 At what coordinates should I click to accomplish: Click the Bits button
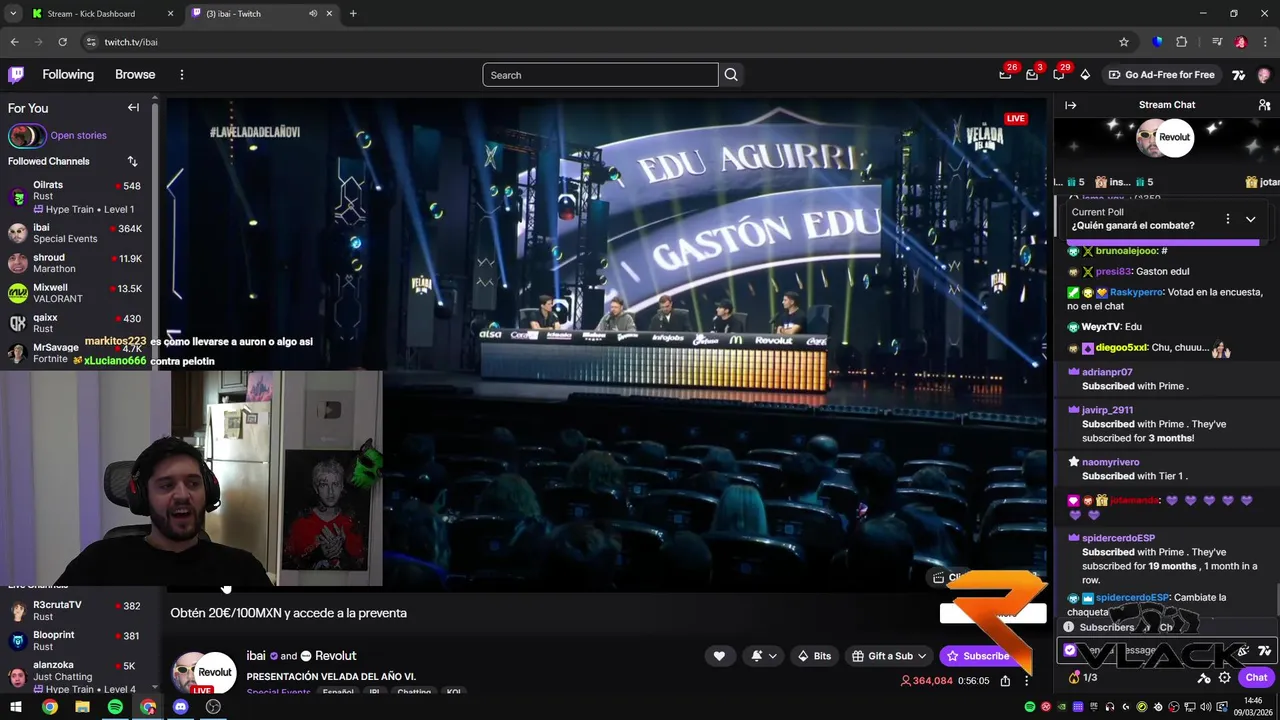(814, 656)
